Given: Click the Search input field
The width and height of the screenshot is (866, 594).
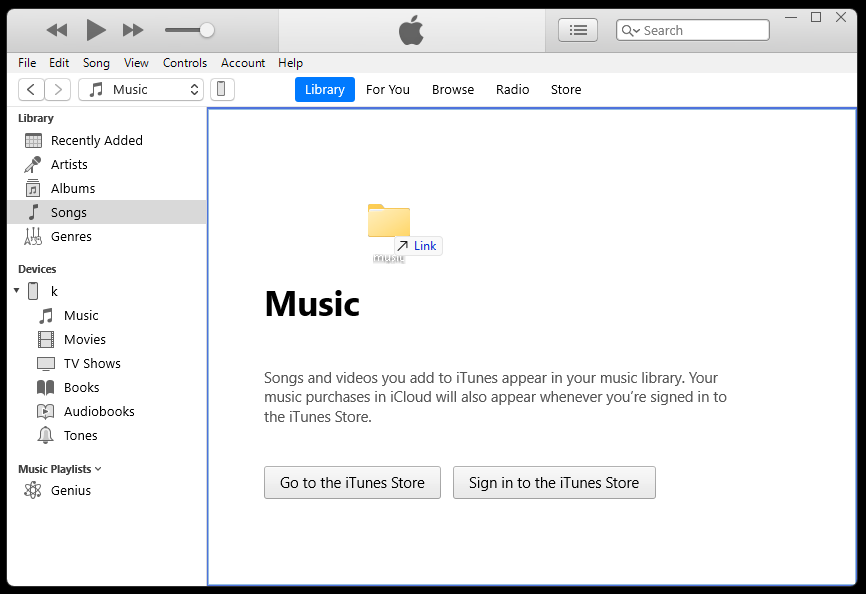Looking at the screenshot, I should pos(693,30).
